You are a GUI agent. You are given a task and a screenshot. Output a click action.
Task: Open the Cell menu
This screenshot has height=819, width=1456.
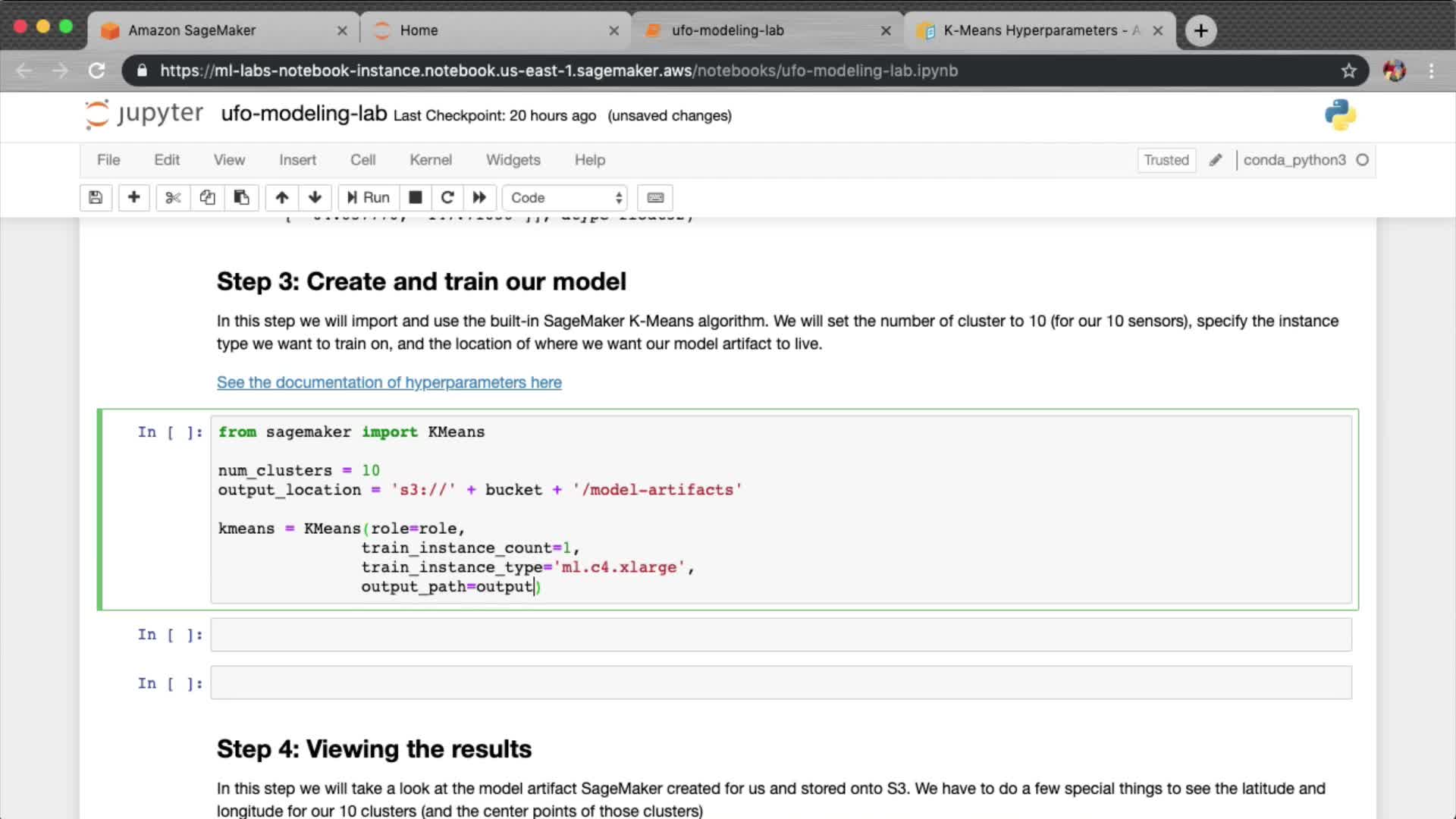point(362,160)
